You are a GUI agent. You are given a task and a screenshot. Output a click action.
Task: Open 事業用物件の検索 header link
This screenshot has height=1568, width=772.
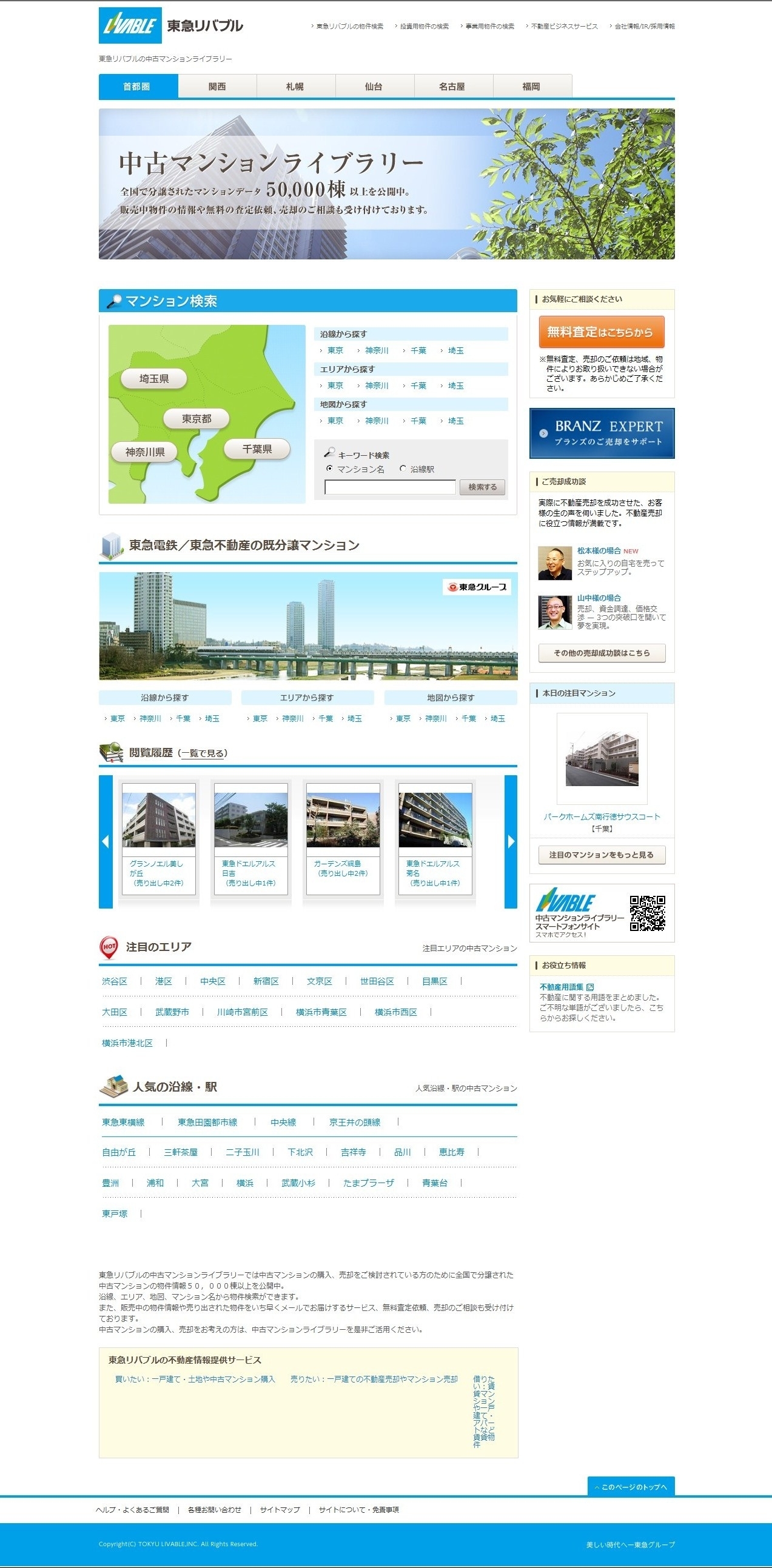(489, 26)
